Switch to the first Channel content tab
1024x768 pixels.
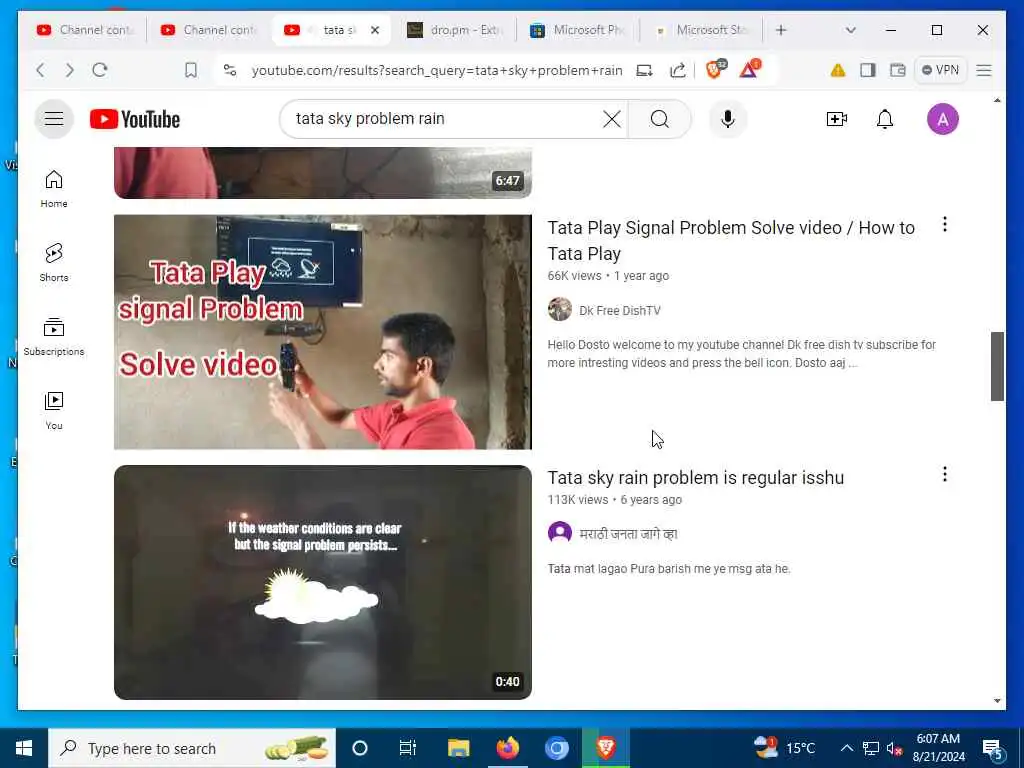pyautogui.click(x=85, y=30)
